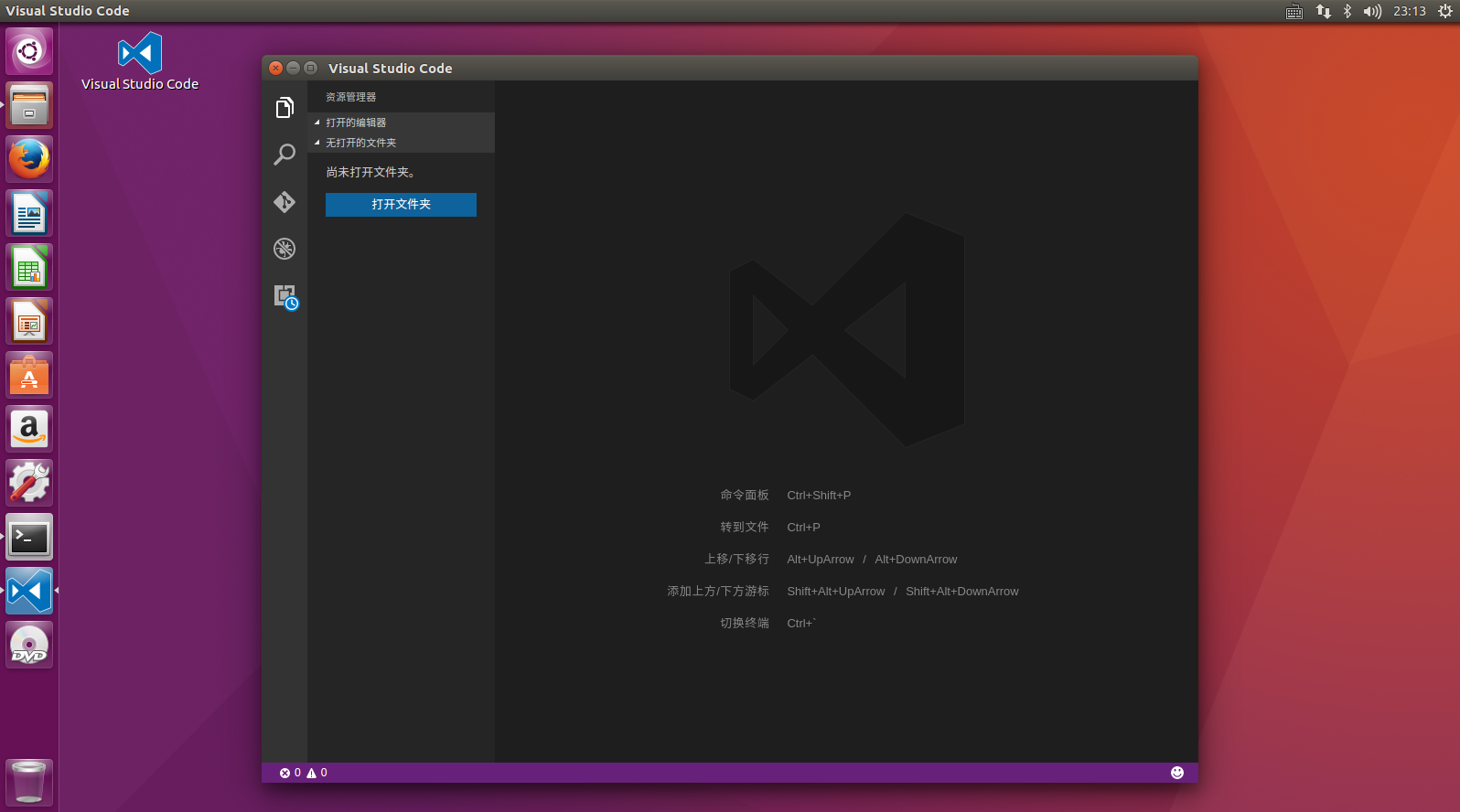
Task: Click 打开文件夹 button
Action: point(401,205)
